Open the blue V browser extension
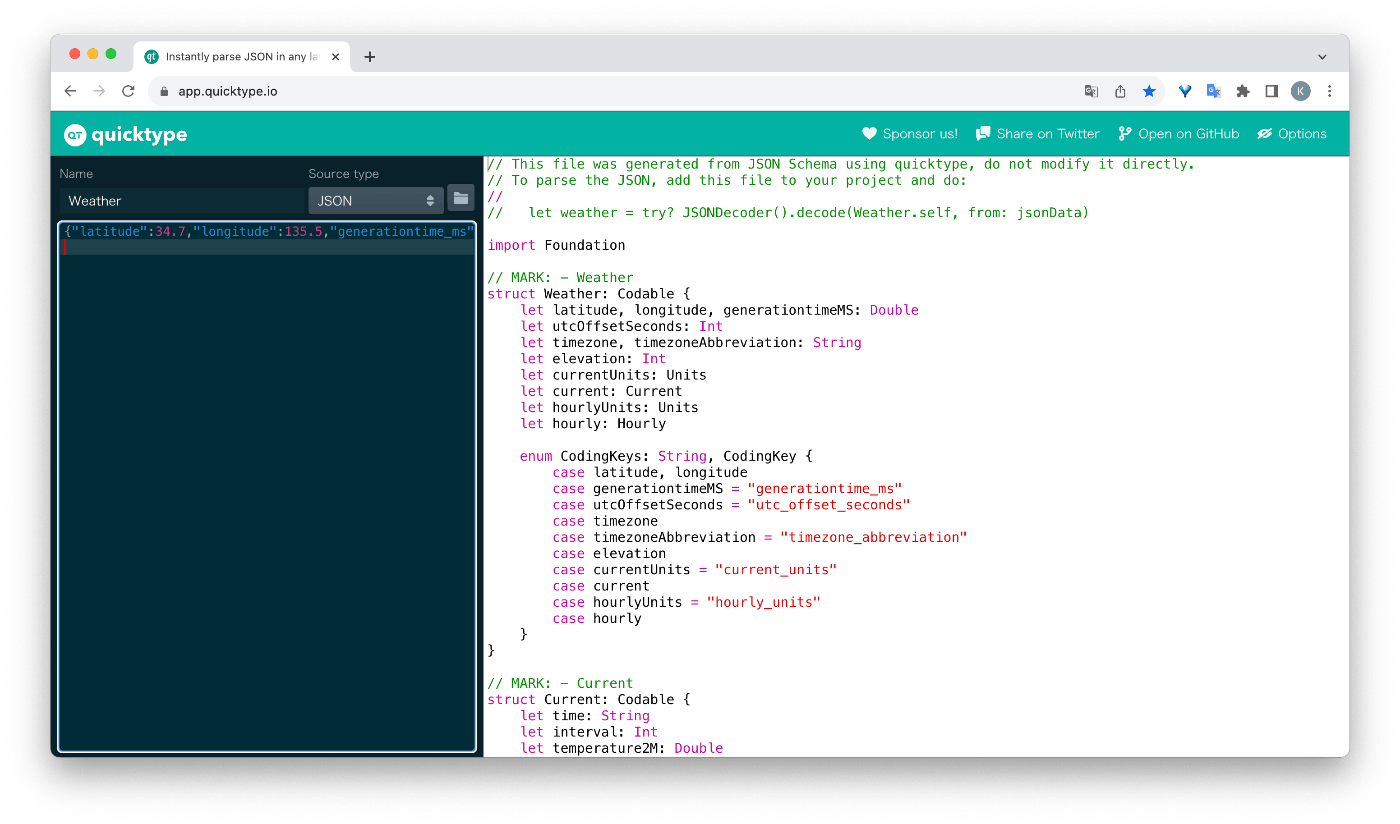 (x=1185, y=91)
